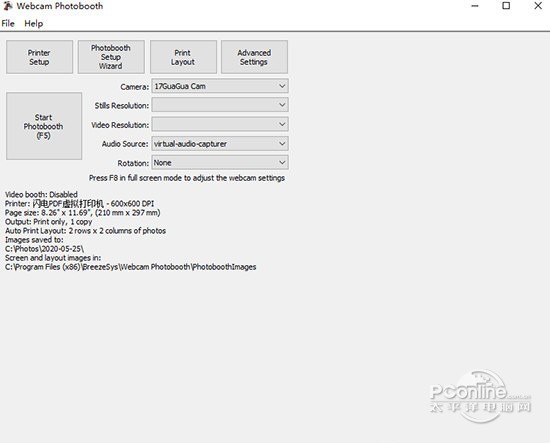Open the File menu
The width and height of the screenshot is (550, 443).
[x=8, y=24]
